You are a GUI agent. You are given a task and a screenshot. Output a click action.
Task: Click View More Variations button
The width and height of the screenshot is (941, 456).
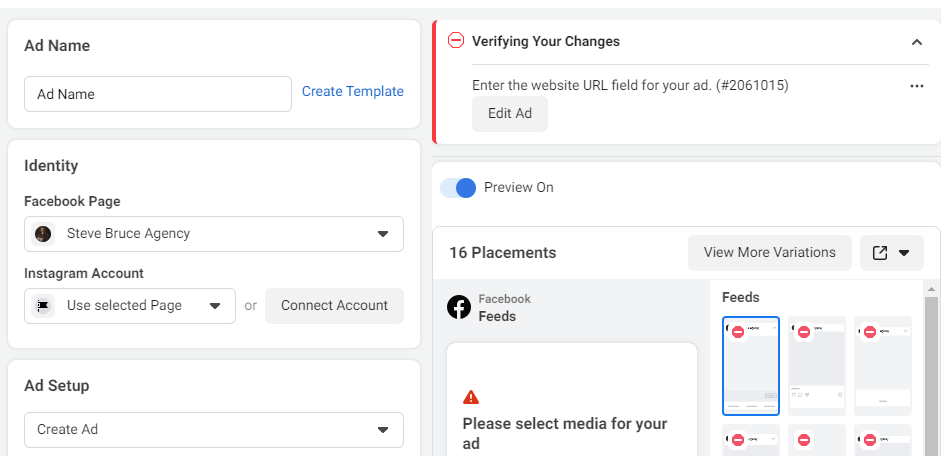pyautogui.click(x=769, y=253)
